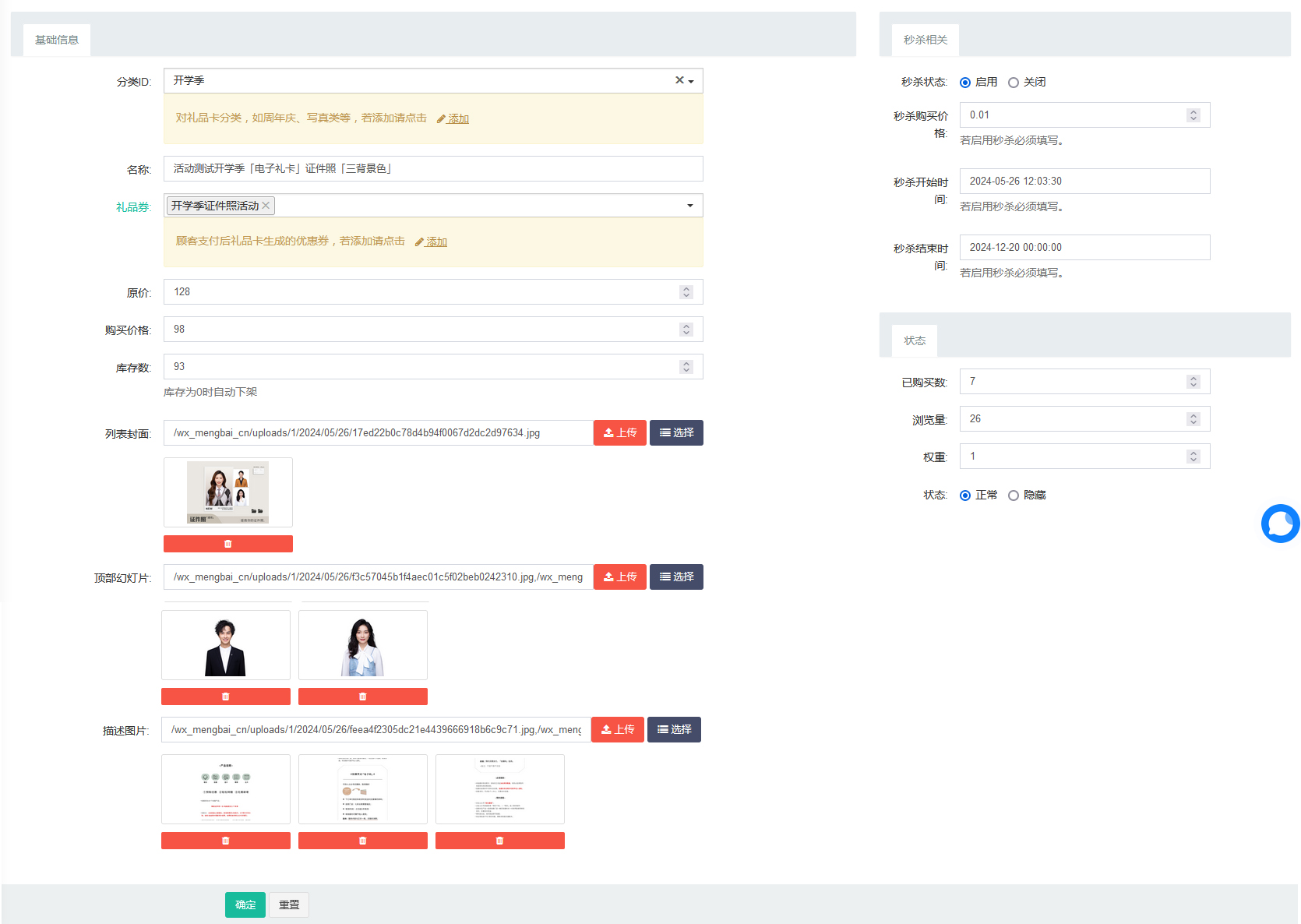Delete the list cover image
Screen dimensions: 1301x924
[x=227, y=544]
